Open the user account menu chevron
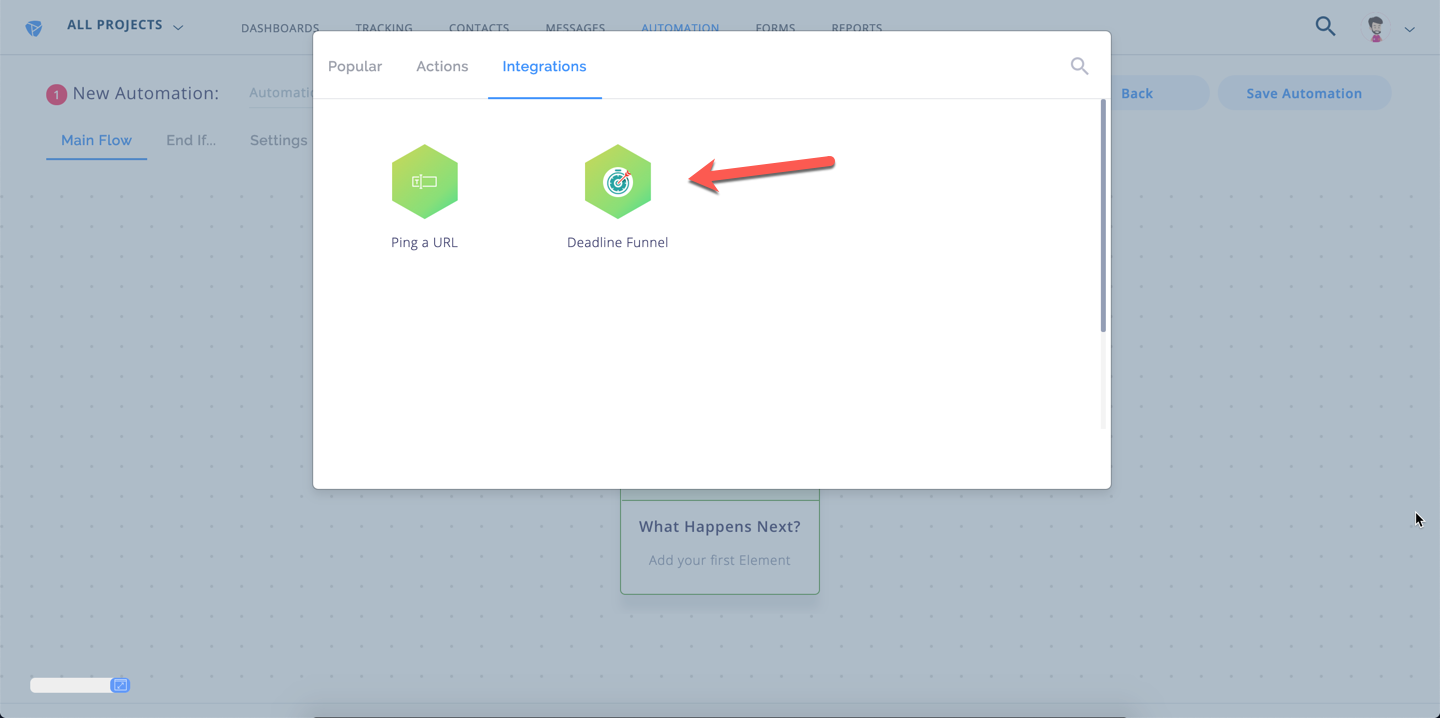This screenshot has height=718, width=1440. tap(1409, 29)
